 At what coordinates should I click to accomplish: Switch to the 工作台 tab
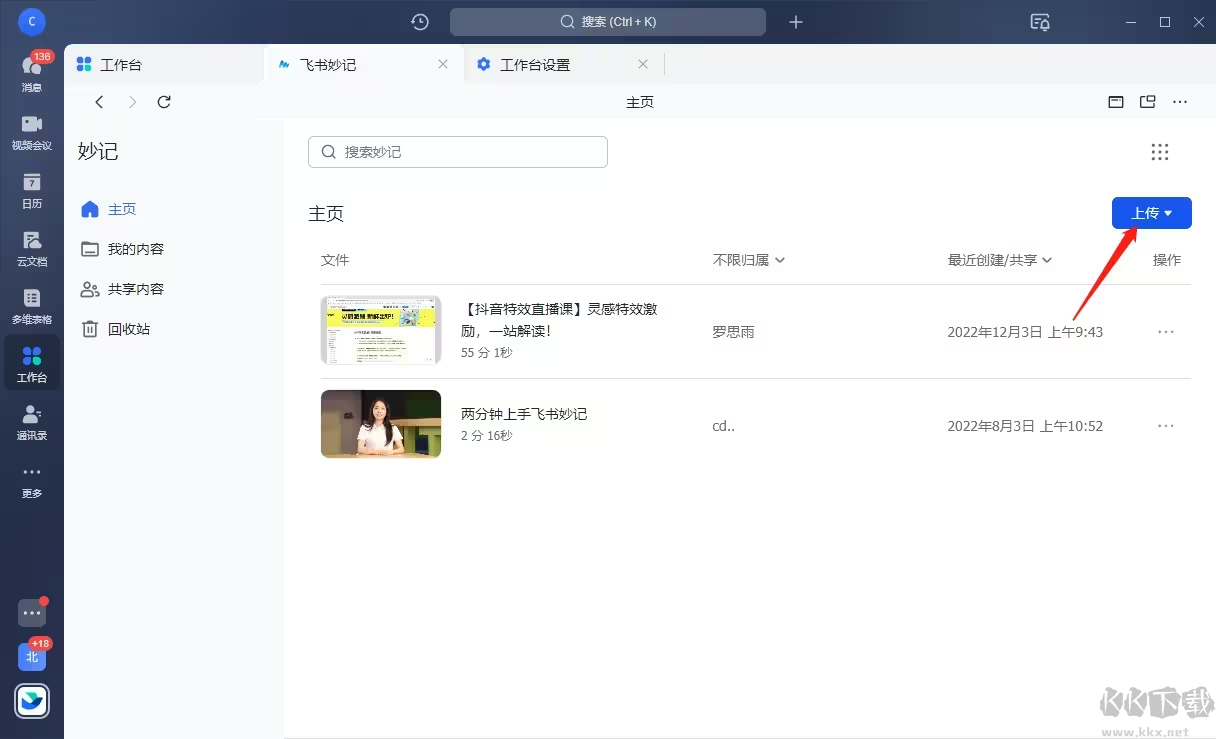164,64
